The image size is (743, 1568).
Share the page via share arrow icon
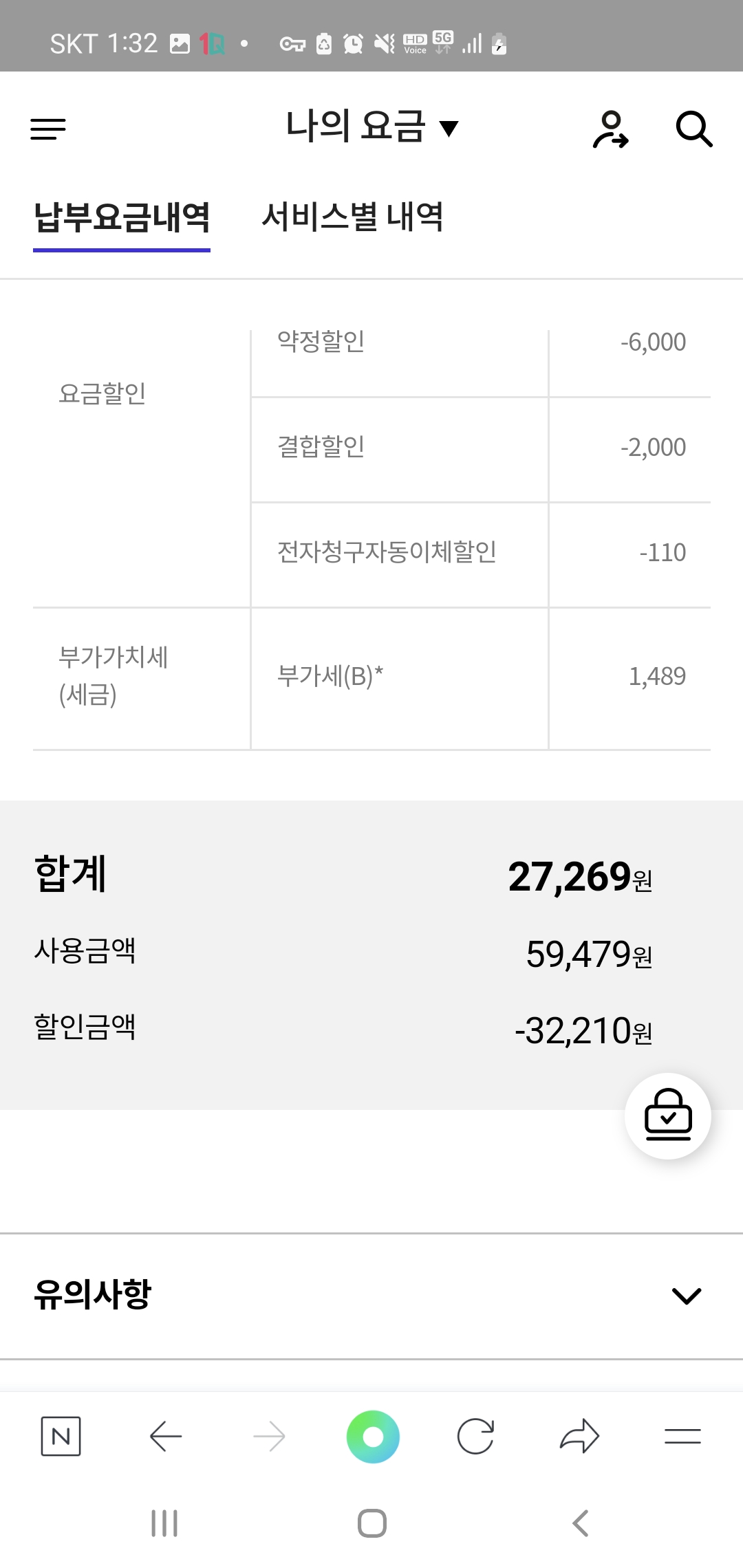pyautogui.click(x=579, y=1436)
